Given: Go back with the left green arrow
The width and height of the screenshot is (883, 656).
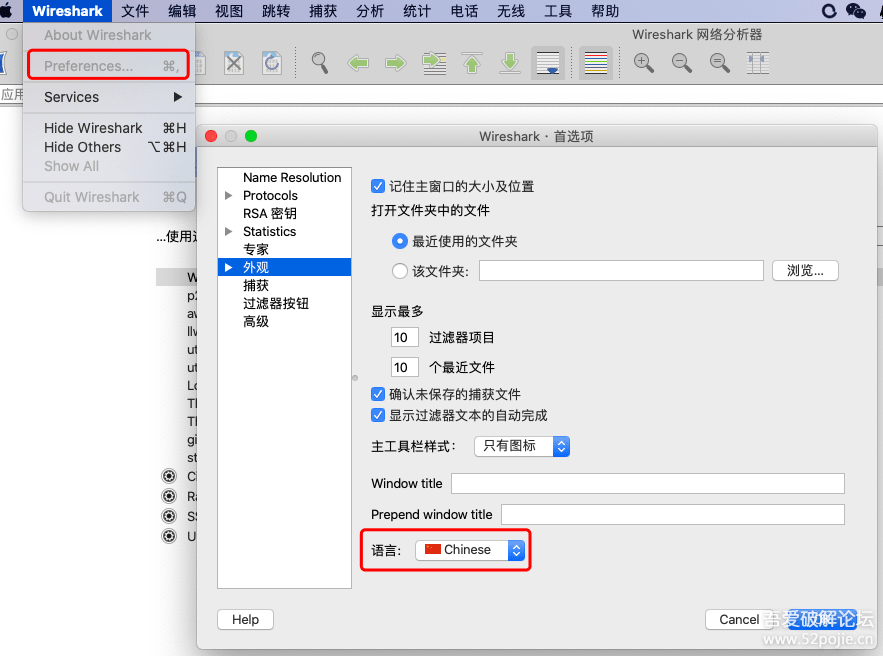Looking at the screenshot, I should click(358, 63).
